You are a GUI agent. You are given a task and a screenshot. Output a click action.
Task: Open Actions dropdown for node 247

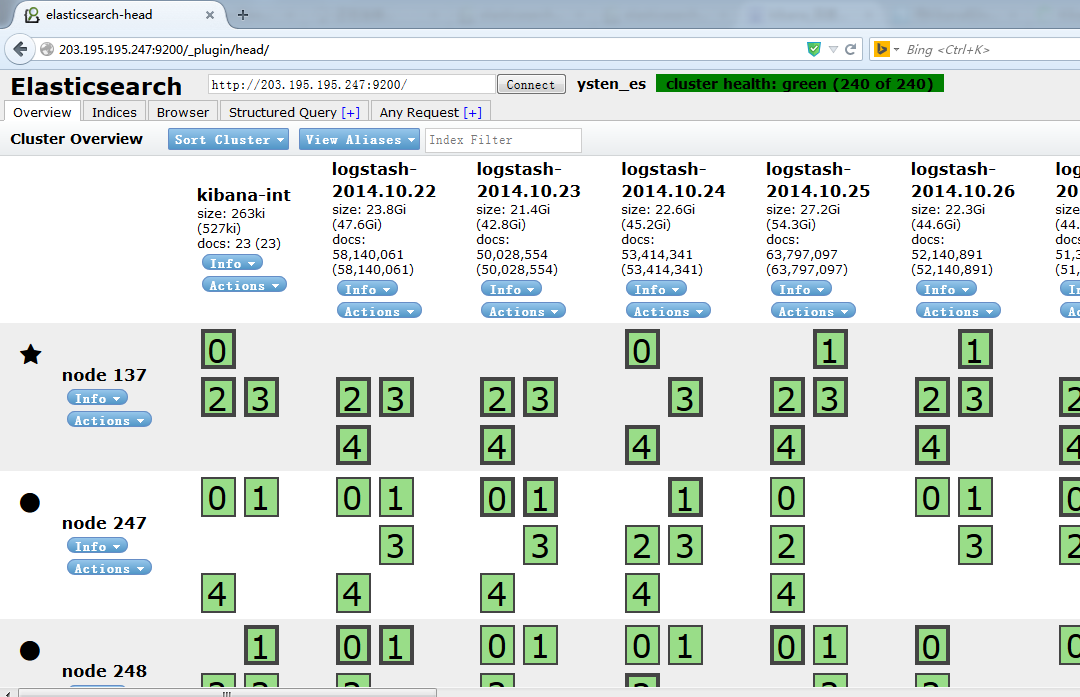(109, 568)
